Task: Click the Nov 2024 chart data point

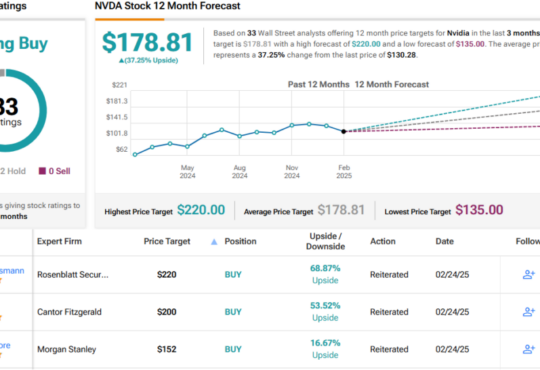Action: (292, 125)
